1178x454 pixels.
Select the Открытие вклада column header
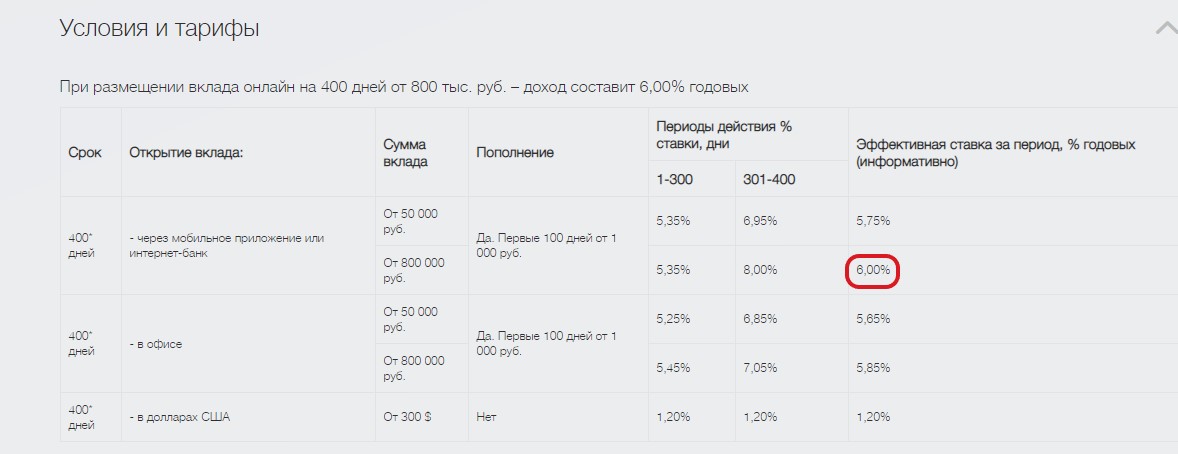coord(188,153)
